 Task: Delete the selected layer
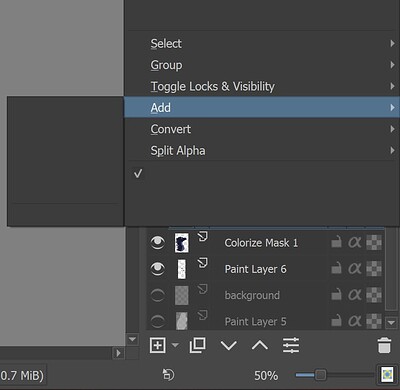pos(384,345)
